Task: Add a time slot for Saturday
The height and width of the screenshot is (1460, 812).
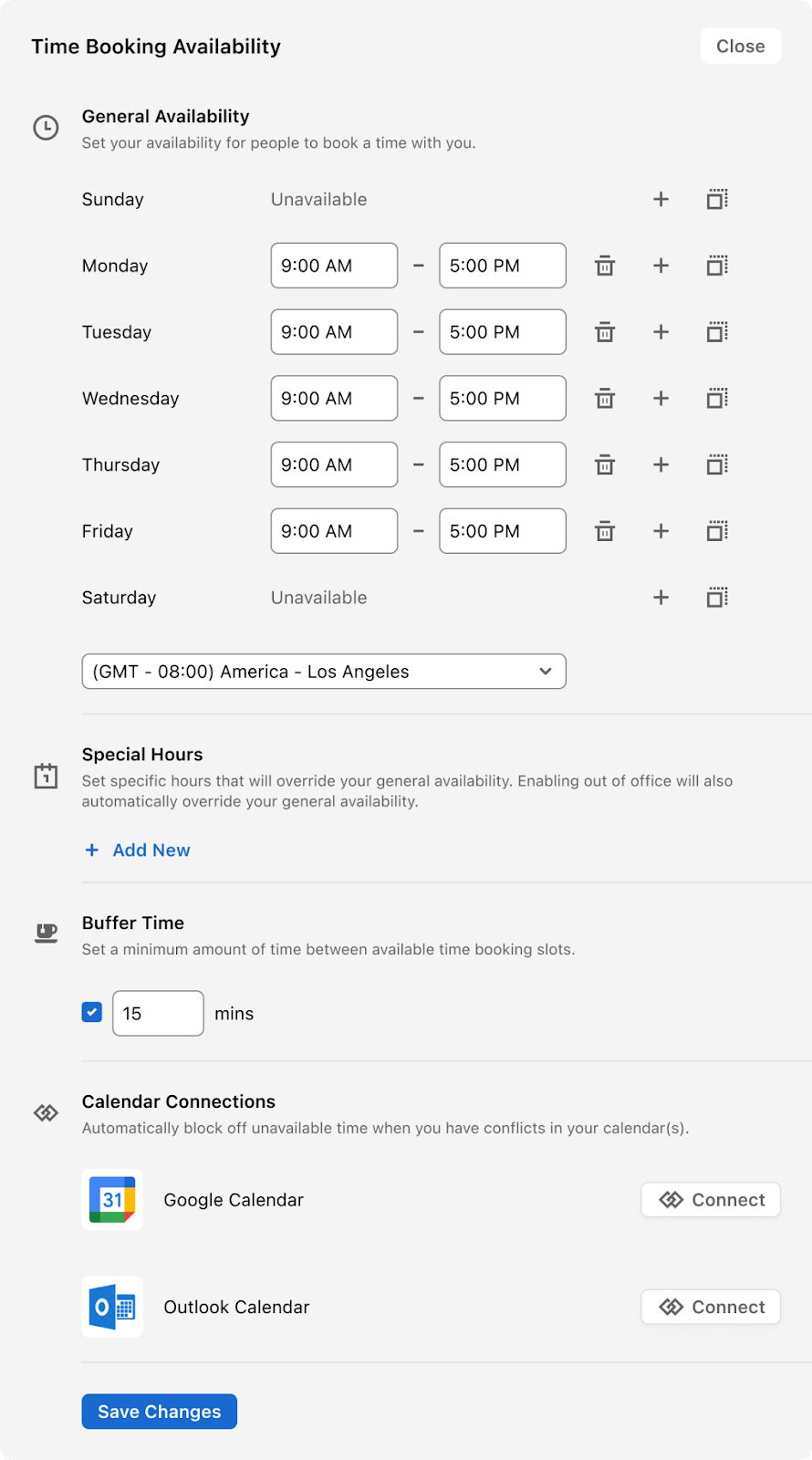Action: (x=661, y=598)
